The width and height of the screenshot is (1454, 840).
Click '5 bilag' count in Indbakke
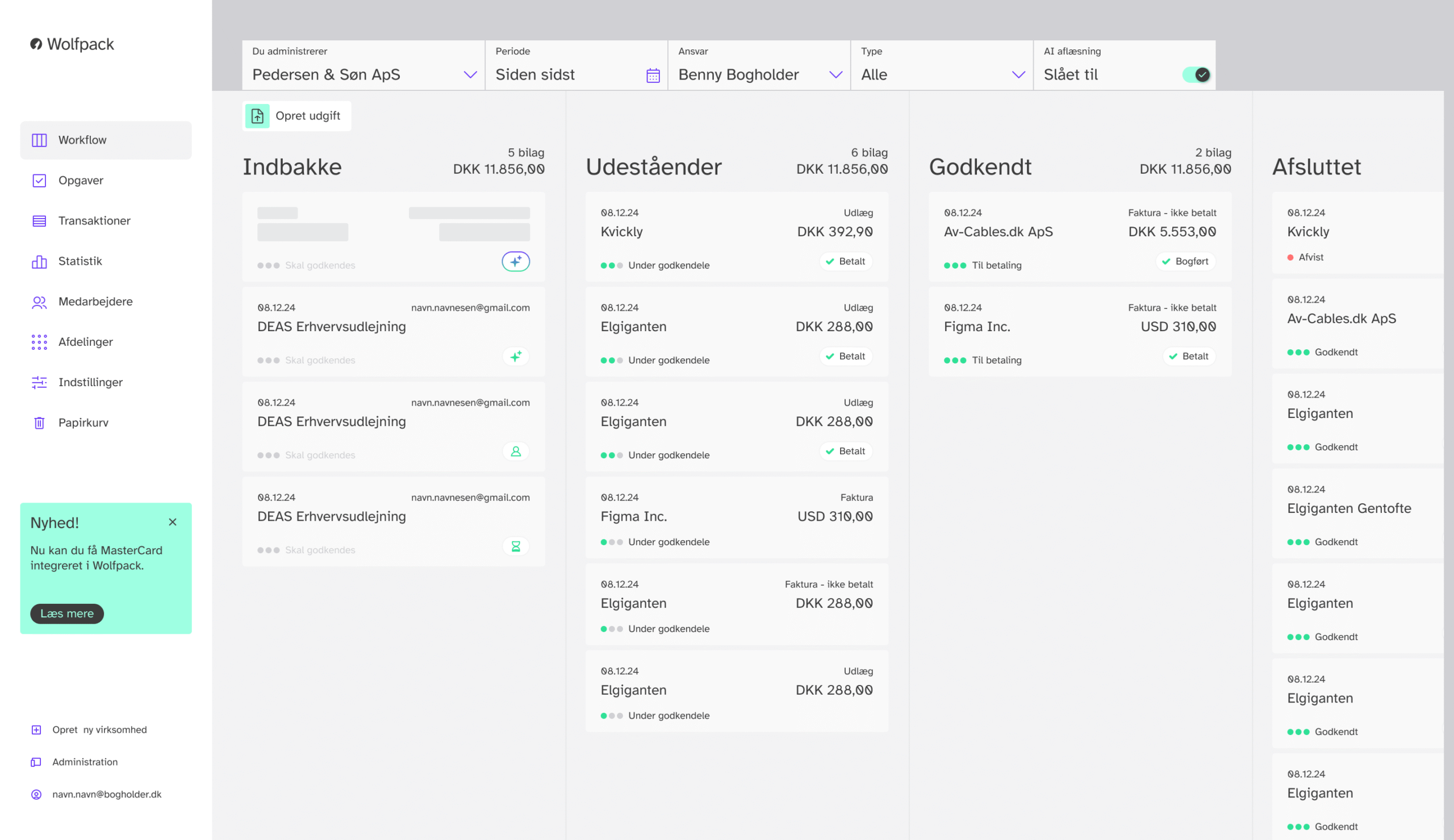point(526,153)
